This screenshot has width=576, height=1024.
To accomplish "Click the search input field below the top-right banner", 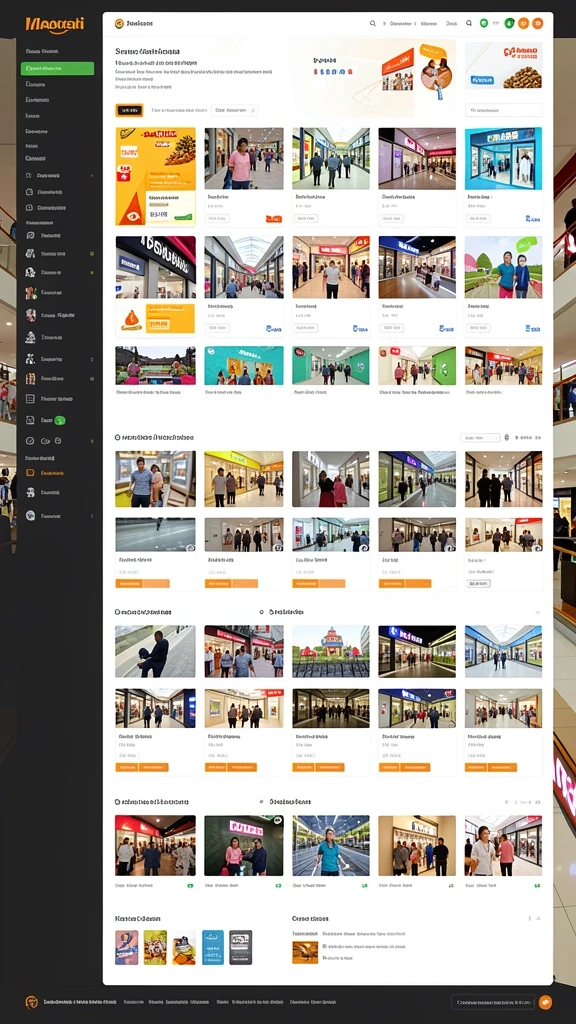I will (504, 110).
